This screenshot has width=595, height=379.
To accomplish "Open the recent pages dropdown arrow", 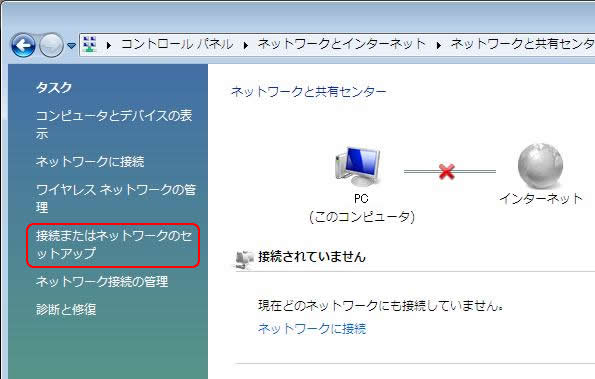I will point(71,46).
